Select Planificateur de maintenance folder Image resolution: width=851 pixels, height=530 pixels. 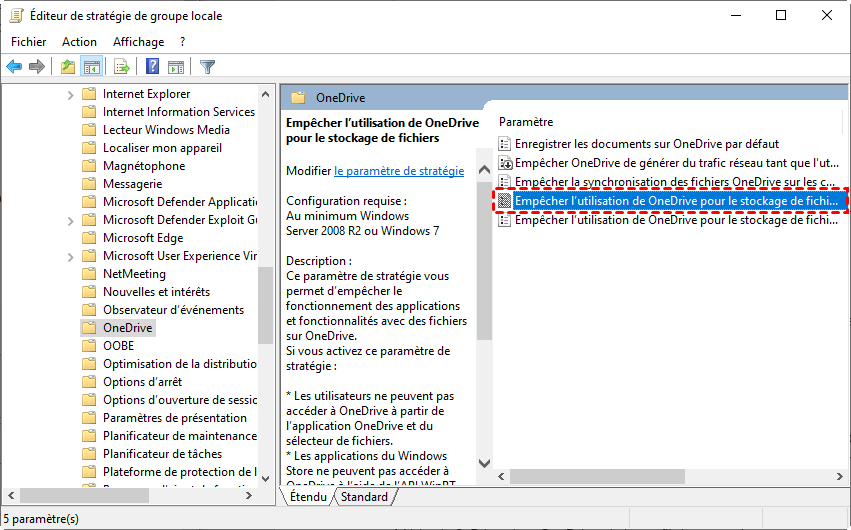[x=180, y=436]
